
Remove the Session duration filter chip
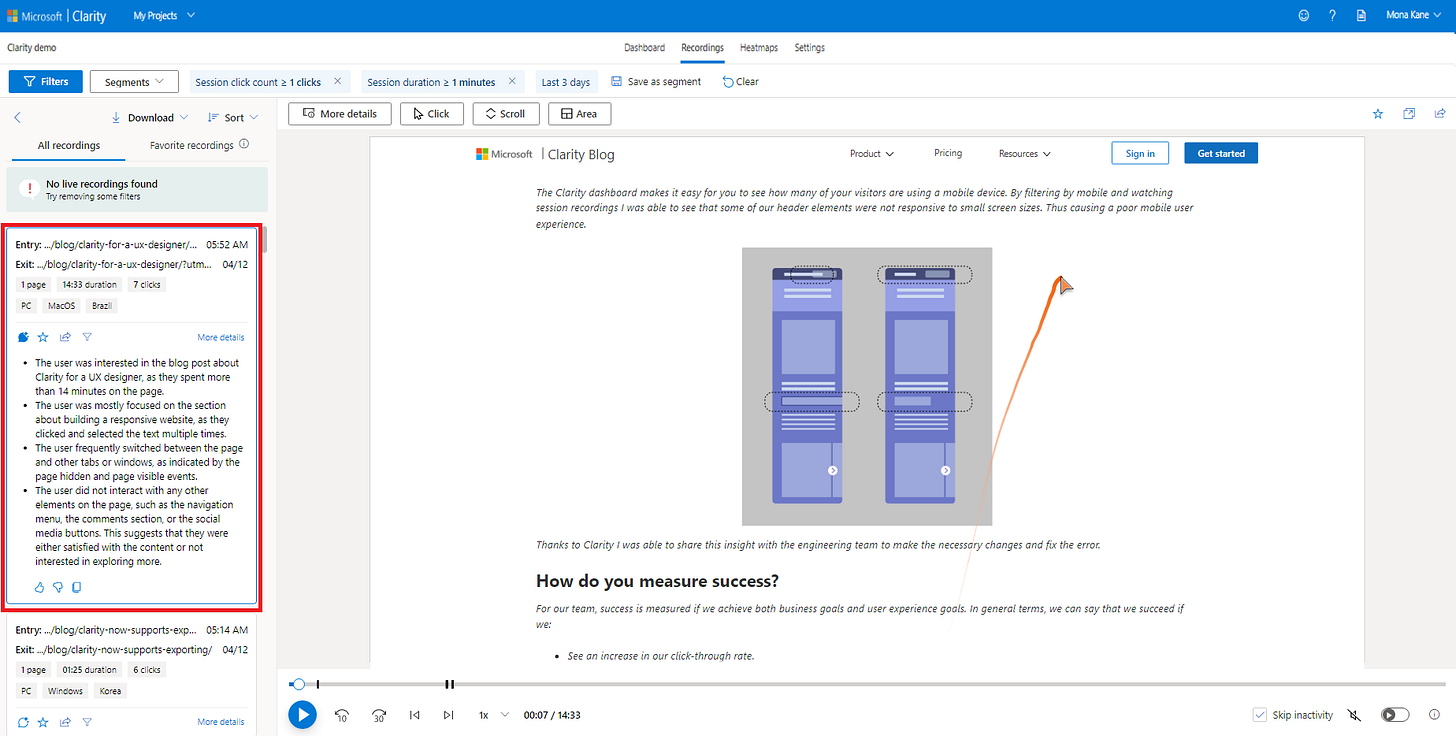click(x=512, y=82)
